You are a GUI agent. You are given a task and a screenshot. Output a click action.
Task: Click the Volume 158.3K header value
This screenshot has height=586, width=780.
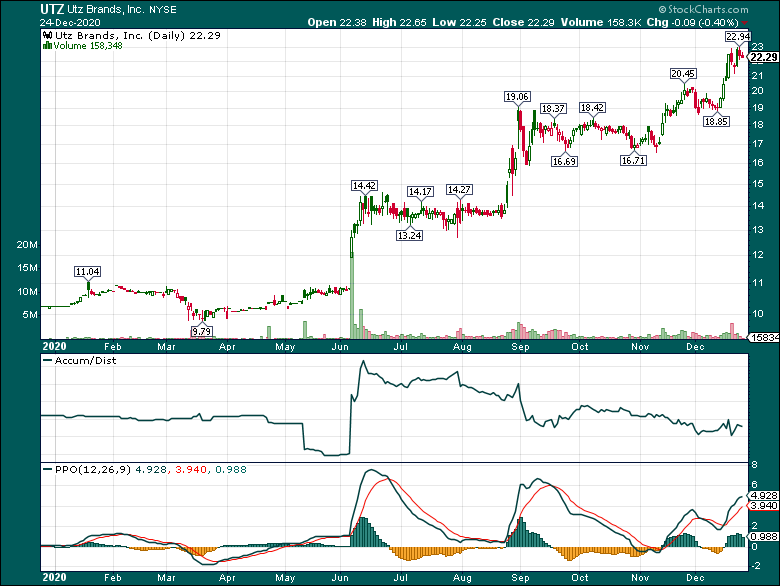pyautogui.click(x=601, y=22)
